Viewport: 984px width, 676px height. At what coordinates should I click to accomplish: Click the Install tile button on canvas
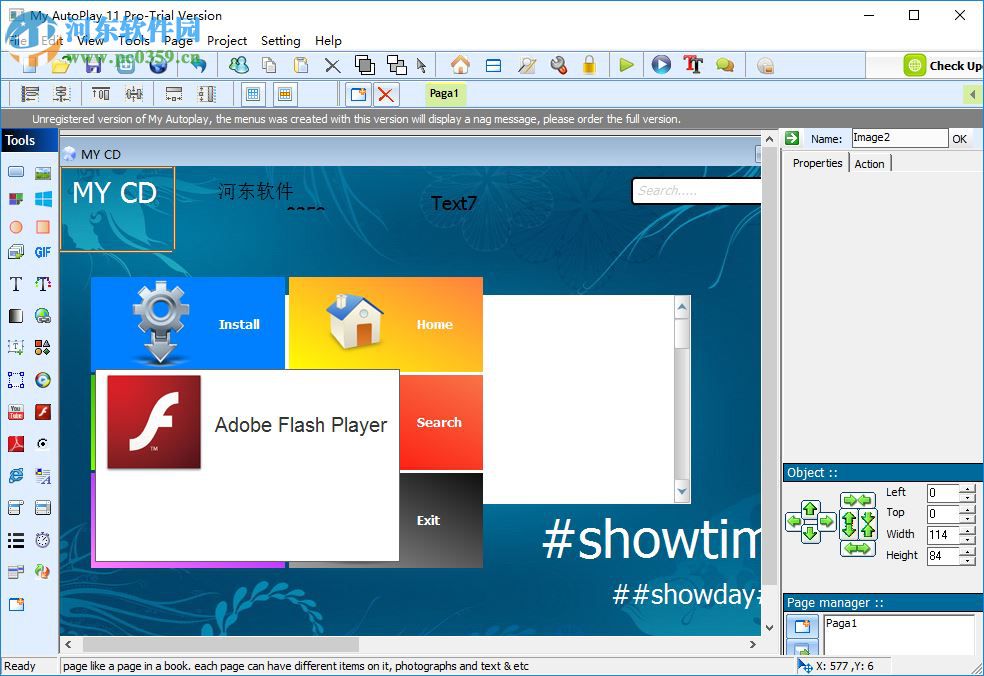[x=188, y=324]
